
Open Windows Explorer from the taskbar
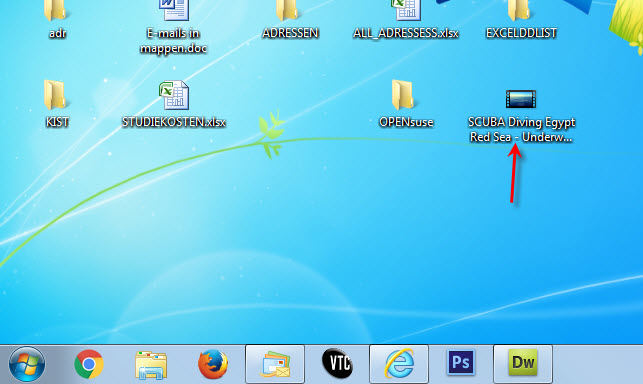coord(151,364)
